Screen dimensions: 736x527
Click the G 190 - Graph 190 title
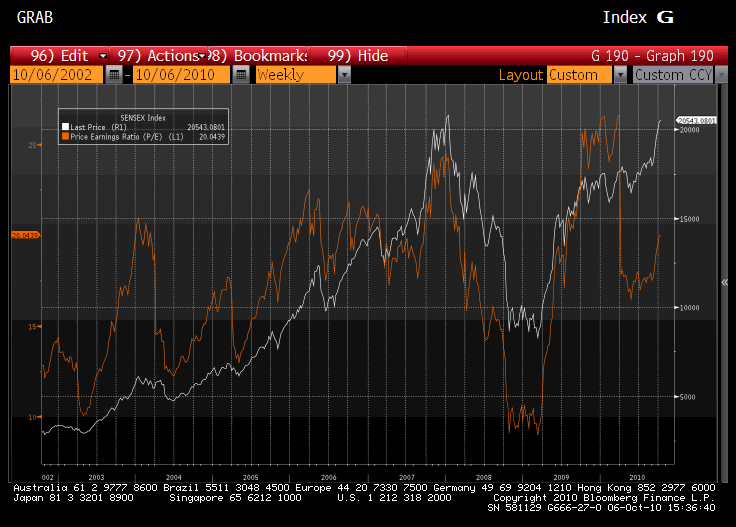click(x=652, y=56)
